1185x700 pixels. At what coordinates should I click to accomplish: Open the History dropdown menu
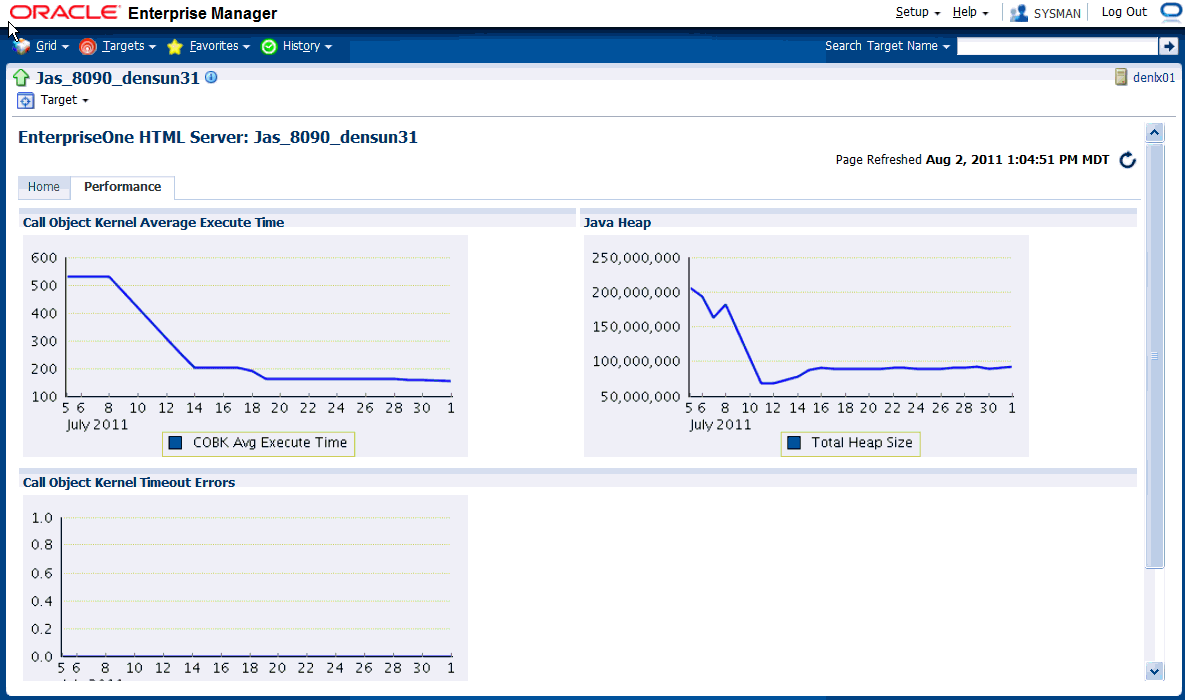307,46
